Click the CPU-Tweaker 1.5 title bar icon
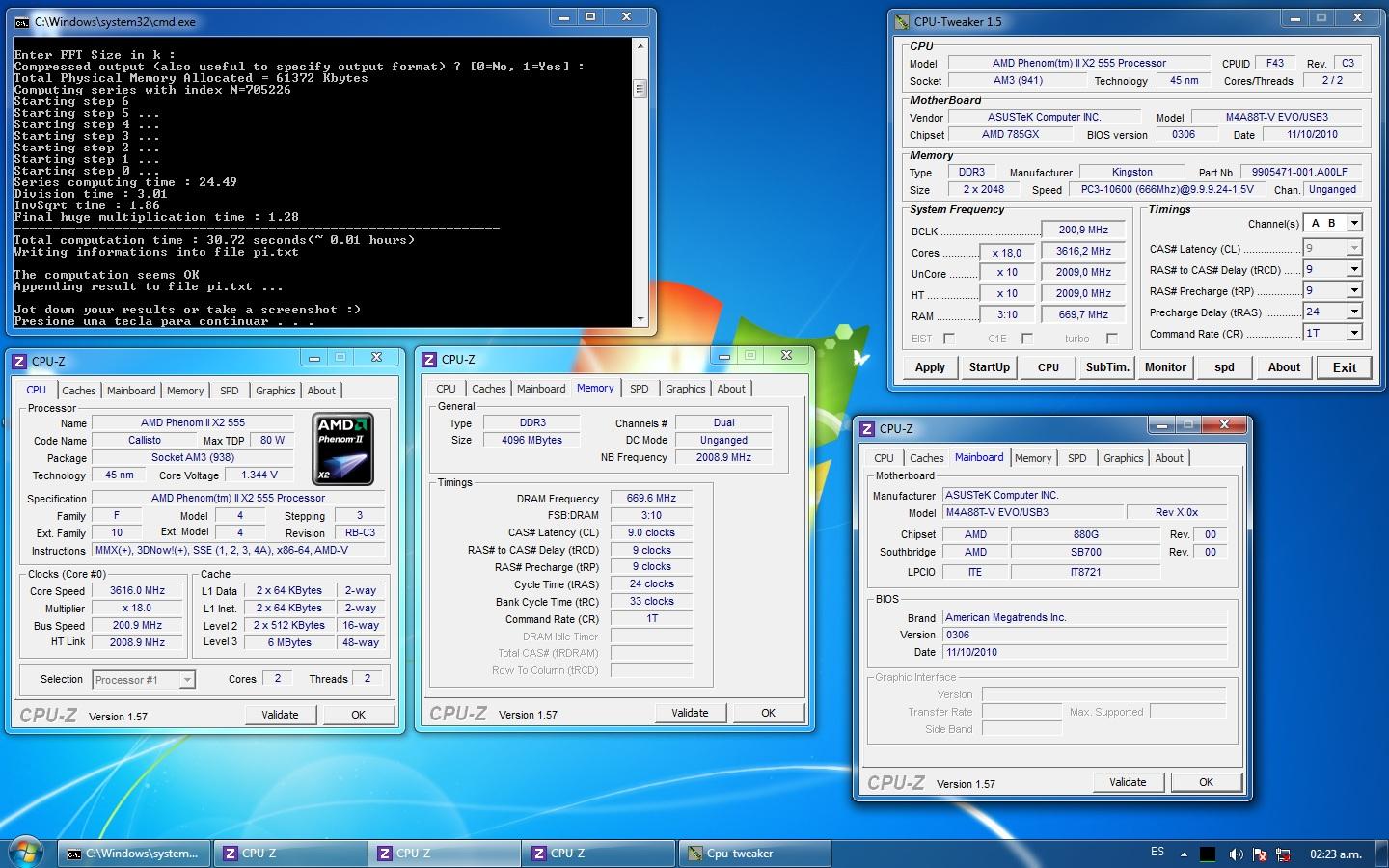The image size is (1389, 868). coord(903,21)
